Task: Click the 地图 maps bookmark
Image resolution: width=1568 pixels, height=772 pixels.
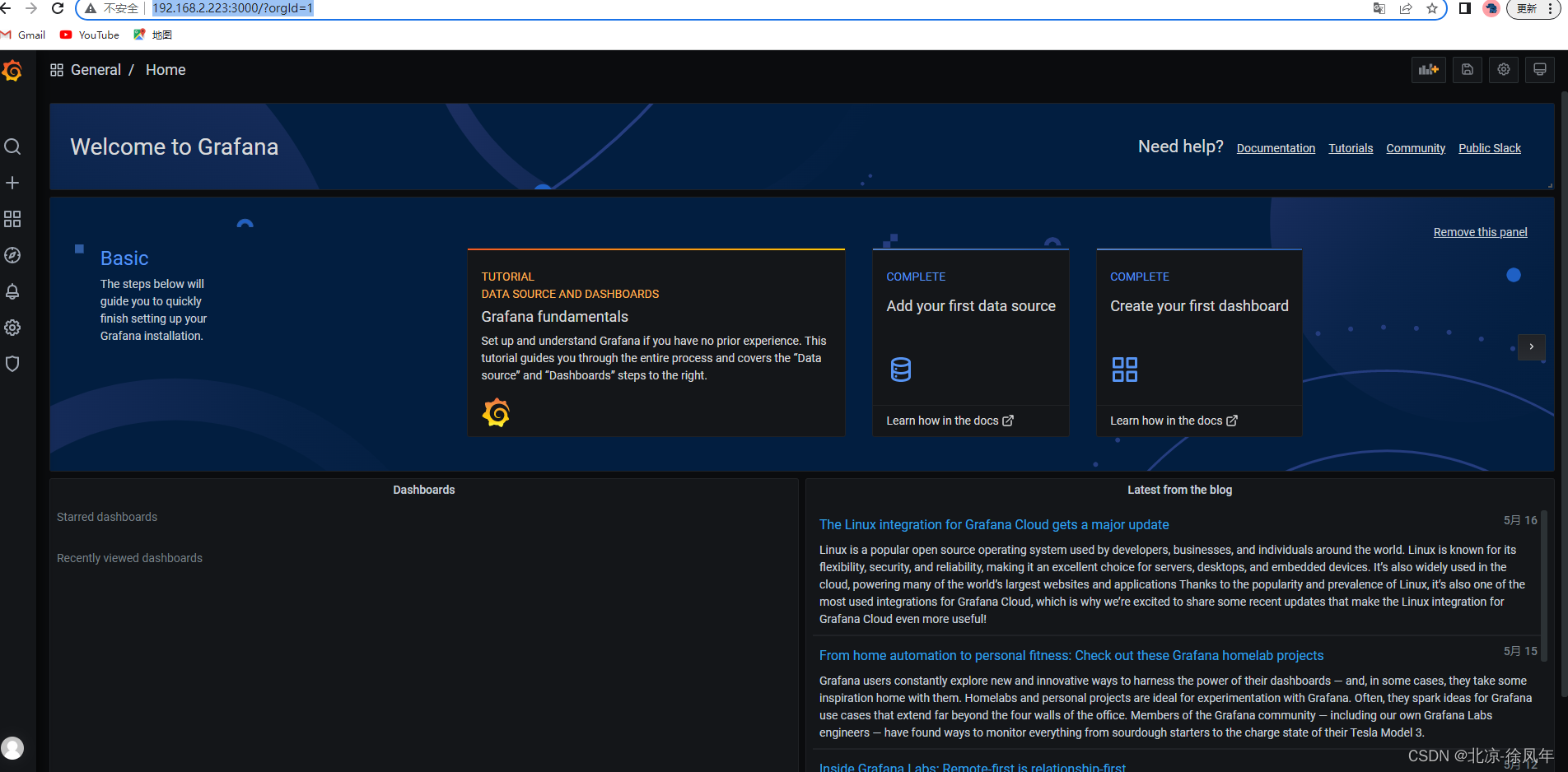Action: click(153, 35)
